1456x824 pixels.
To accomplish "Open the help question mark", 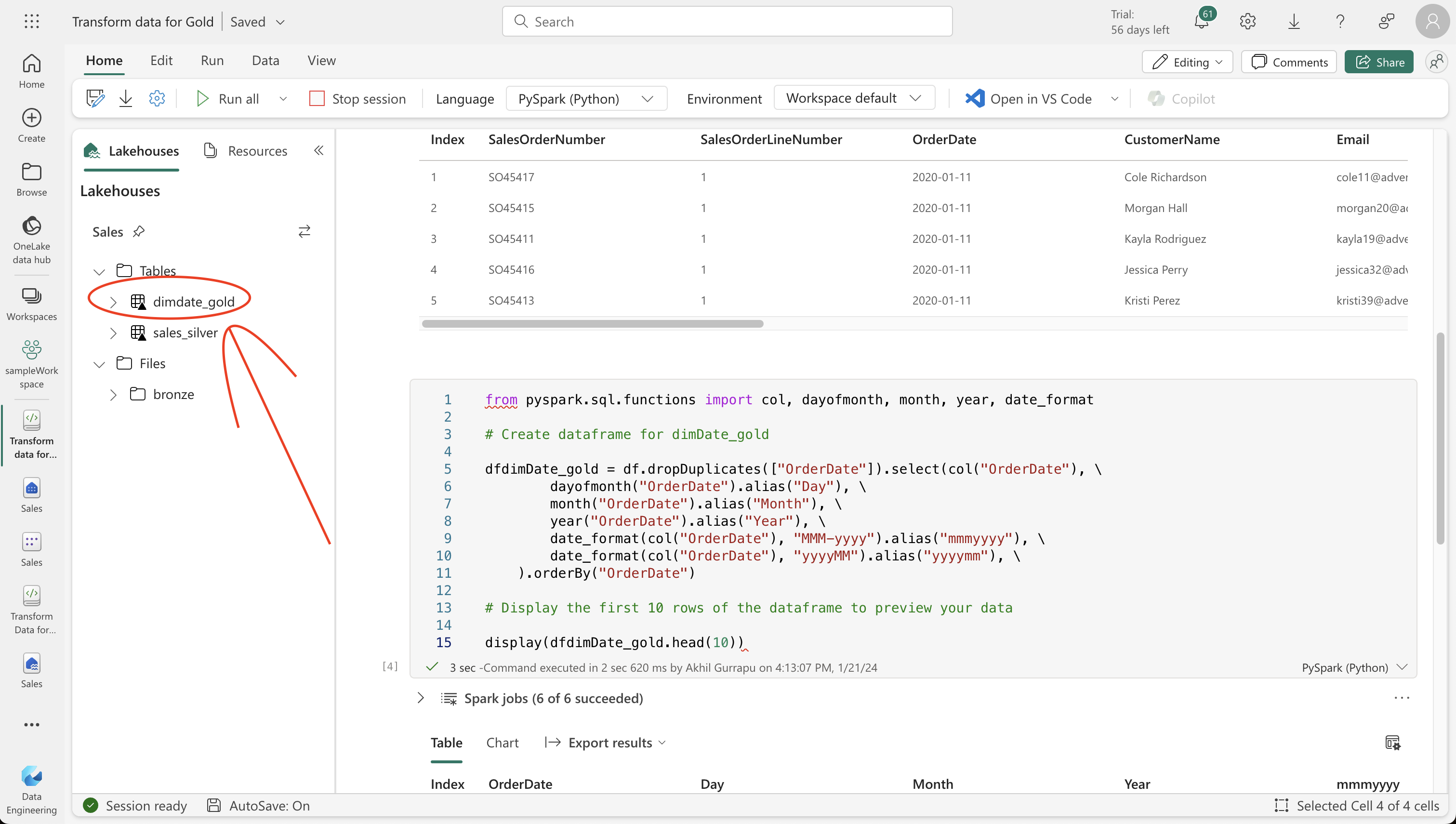I will coord(1340,22).
